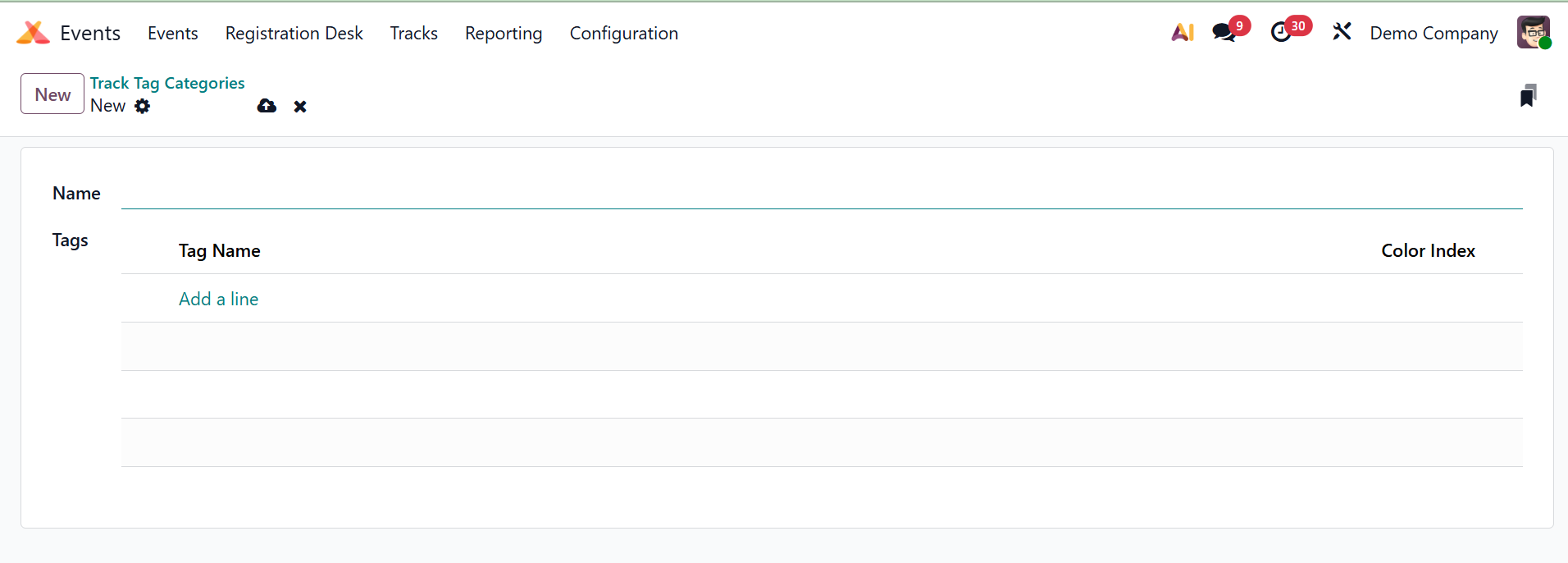Click Add a line link

tap(218, 299)
